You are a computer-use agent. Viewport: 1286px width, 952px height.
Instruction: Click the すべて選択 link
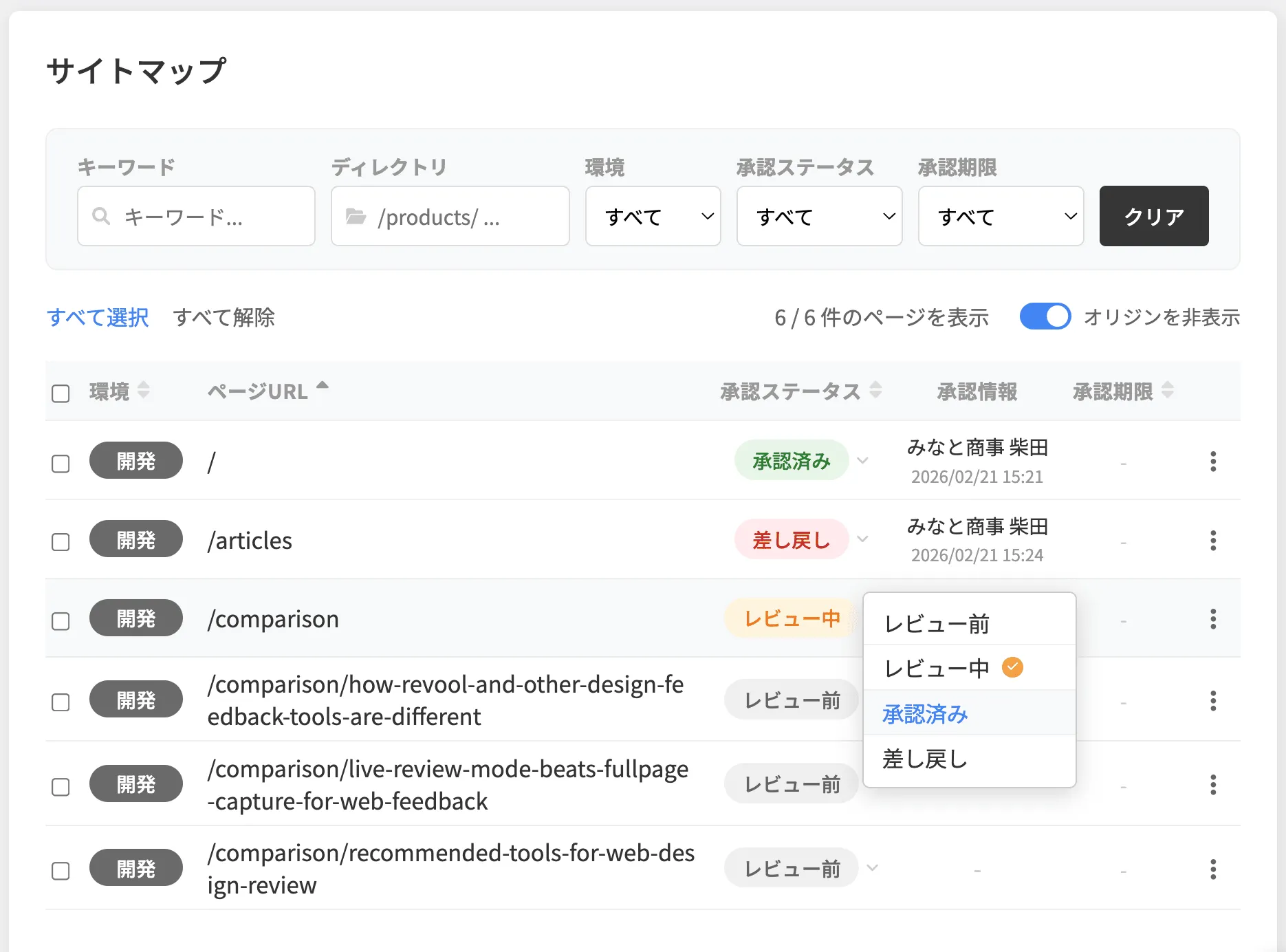(x=98, y=317)
